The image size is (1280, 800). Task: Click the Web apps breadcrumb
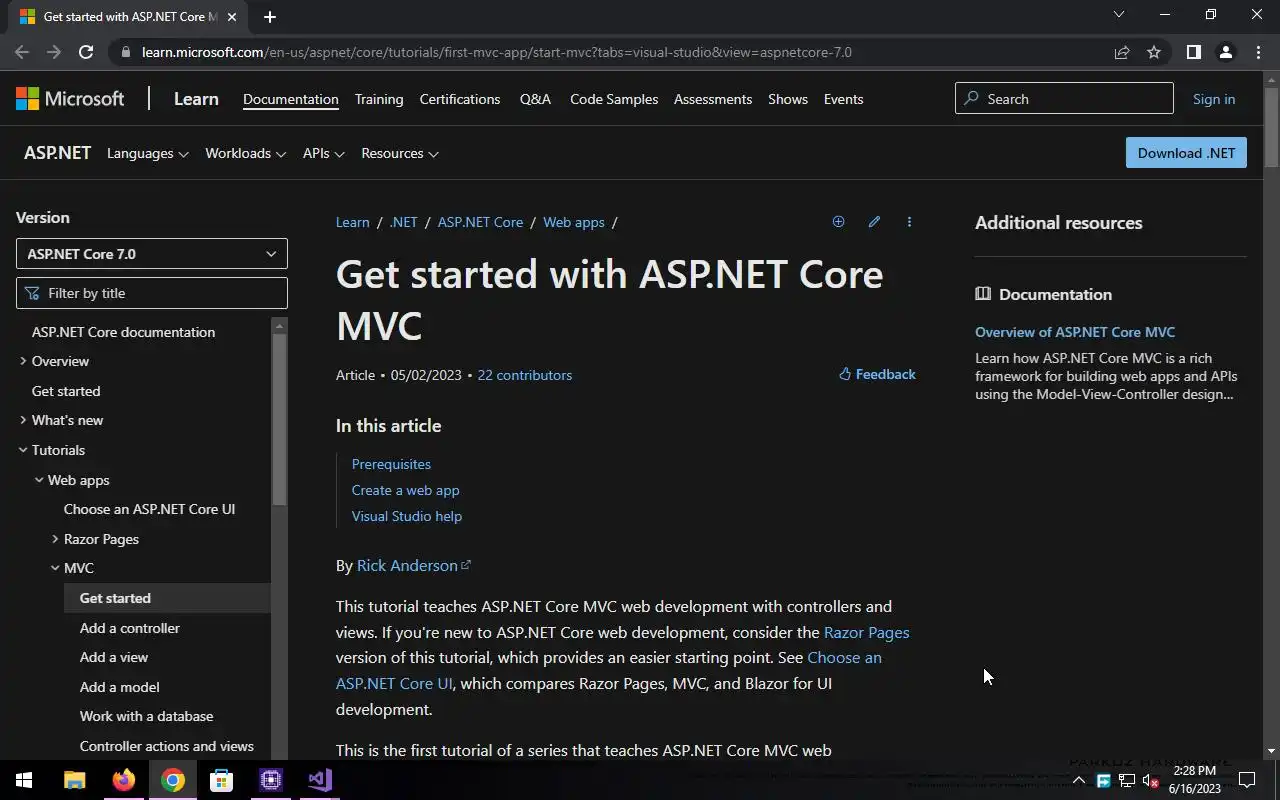coord(574,222)
